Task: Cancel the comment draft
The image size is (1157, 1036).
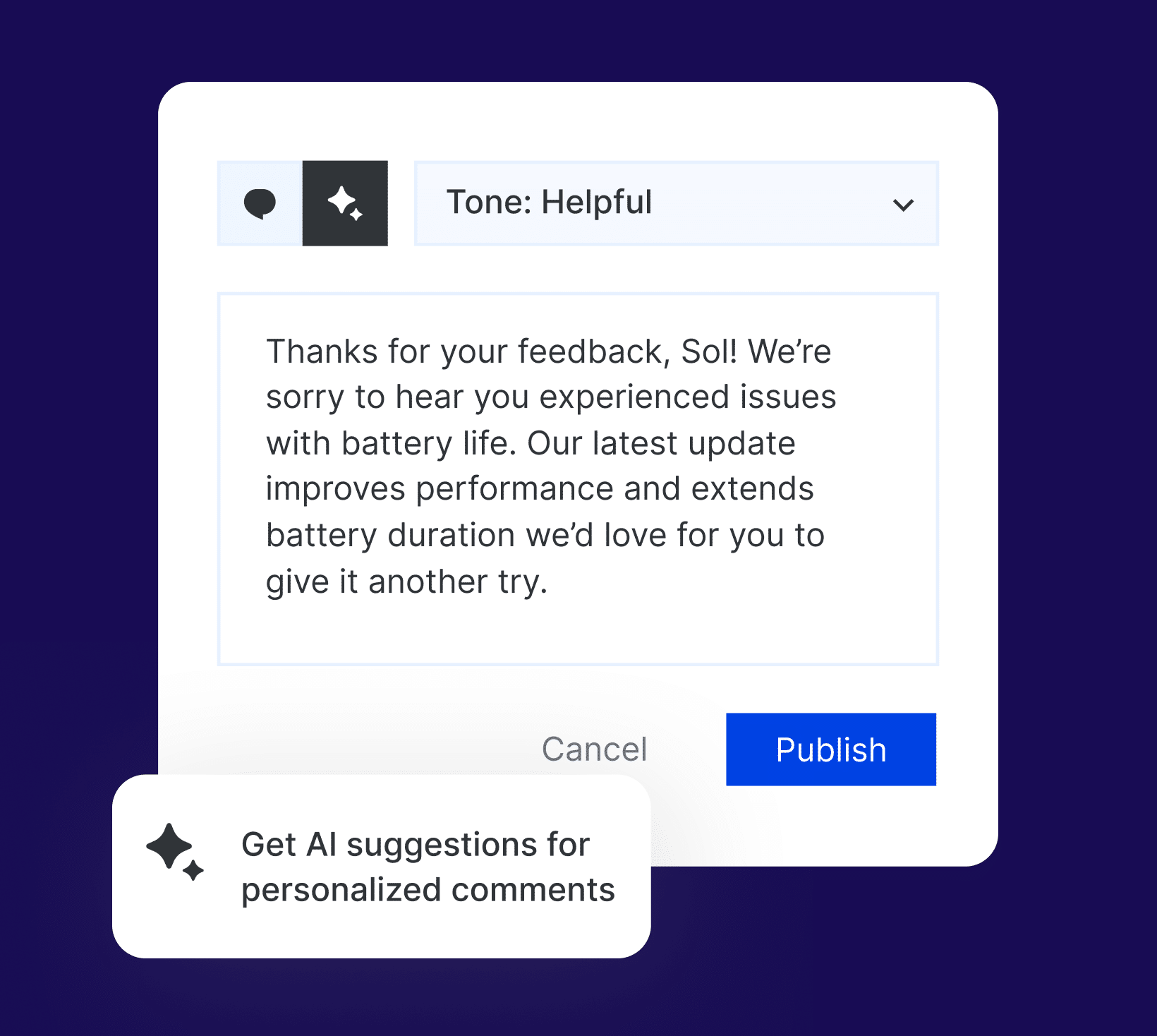Action: (594, 749)
